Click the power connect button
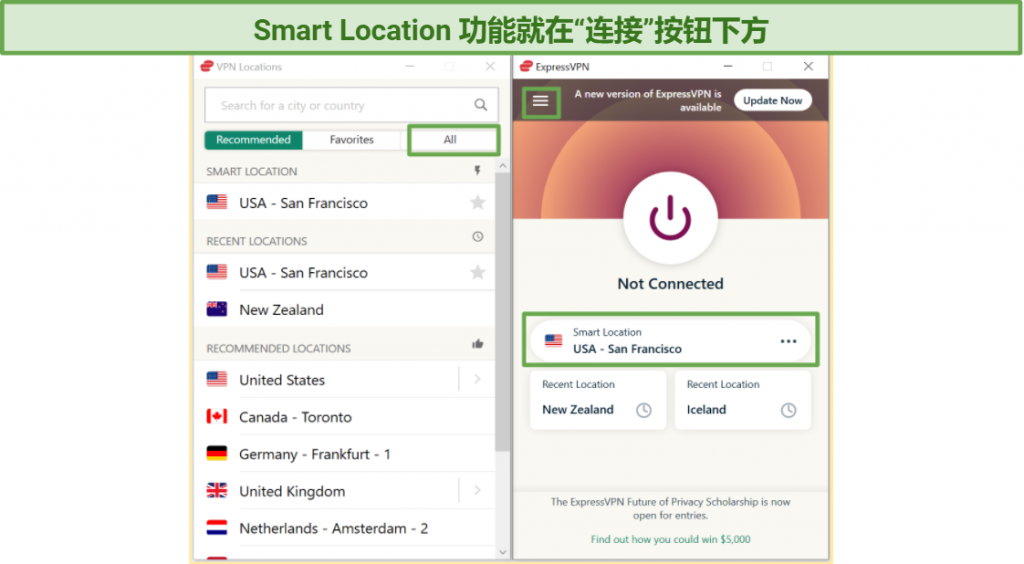 tap(670, 219)
